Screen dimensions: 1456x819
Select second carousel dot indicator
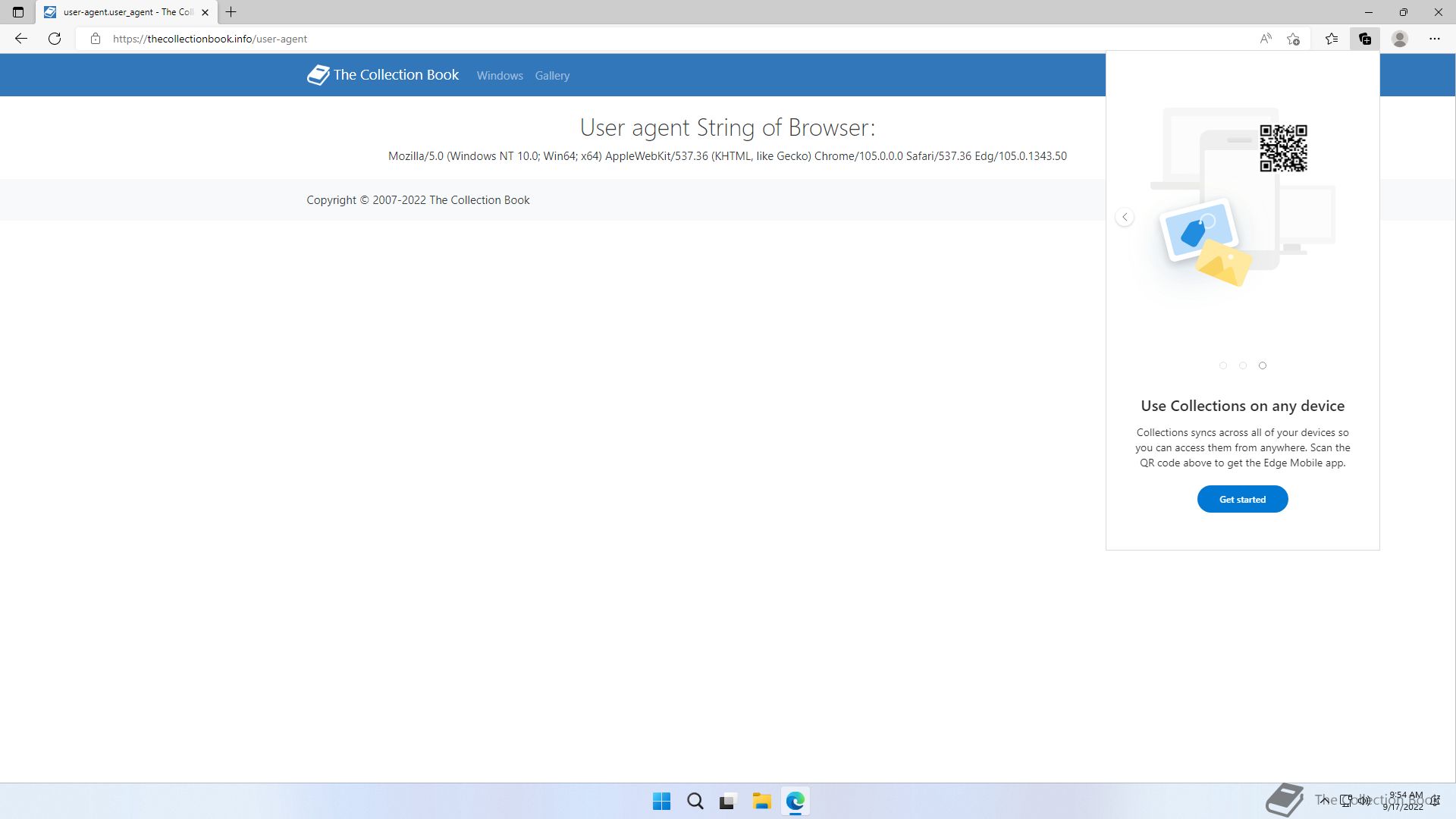[1243, 366]
